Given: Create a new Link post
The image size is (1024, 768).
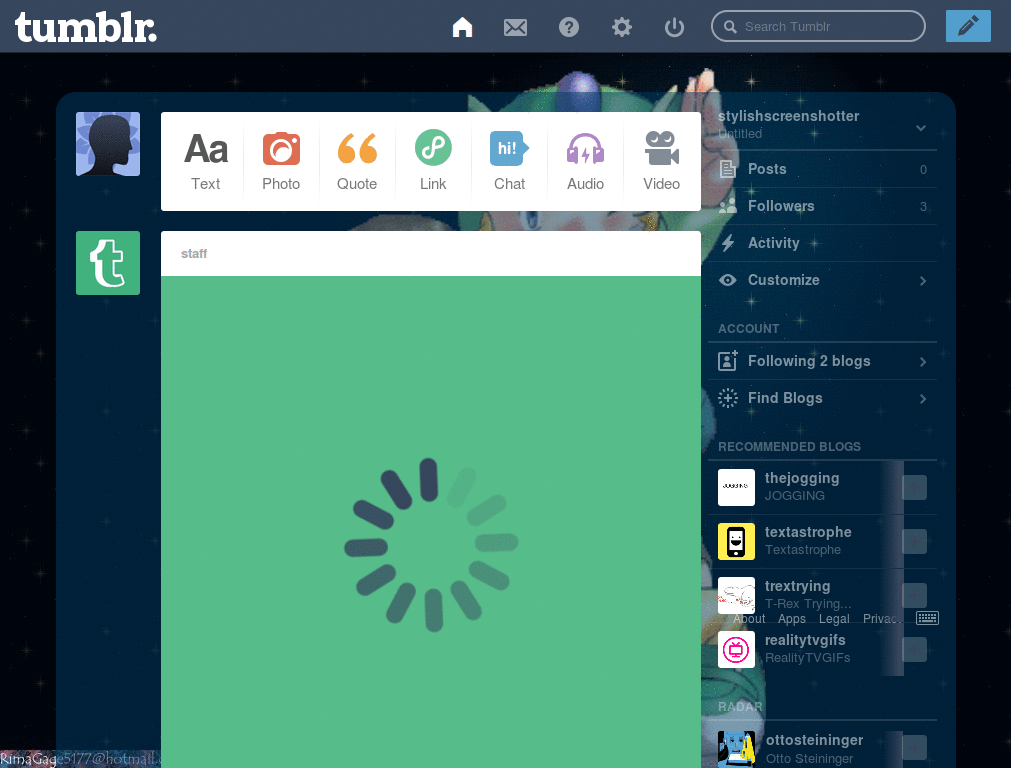Looking at the screenshot, I should [433, 161].
